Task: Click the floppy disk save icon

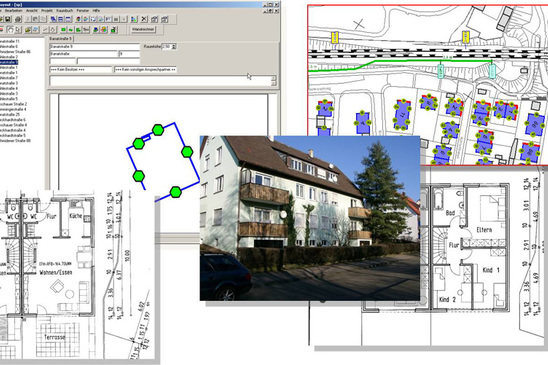Action: click(7, 19)
